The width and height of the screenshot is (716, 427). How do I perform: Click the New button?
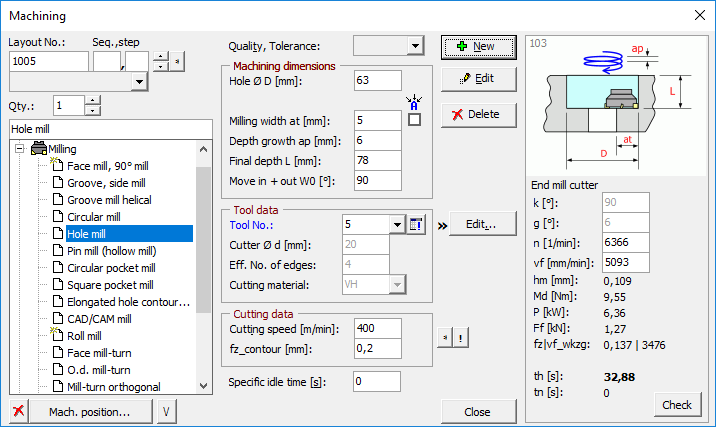coord(478,46)
